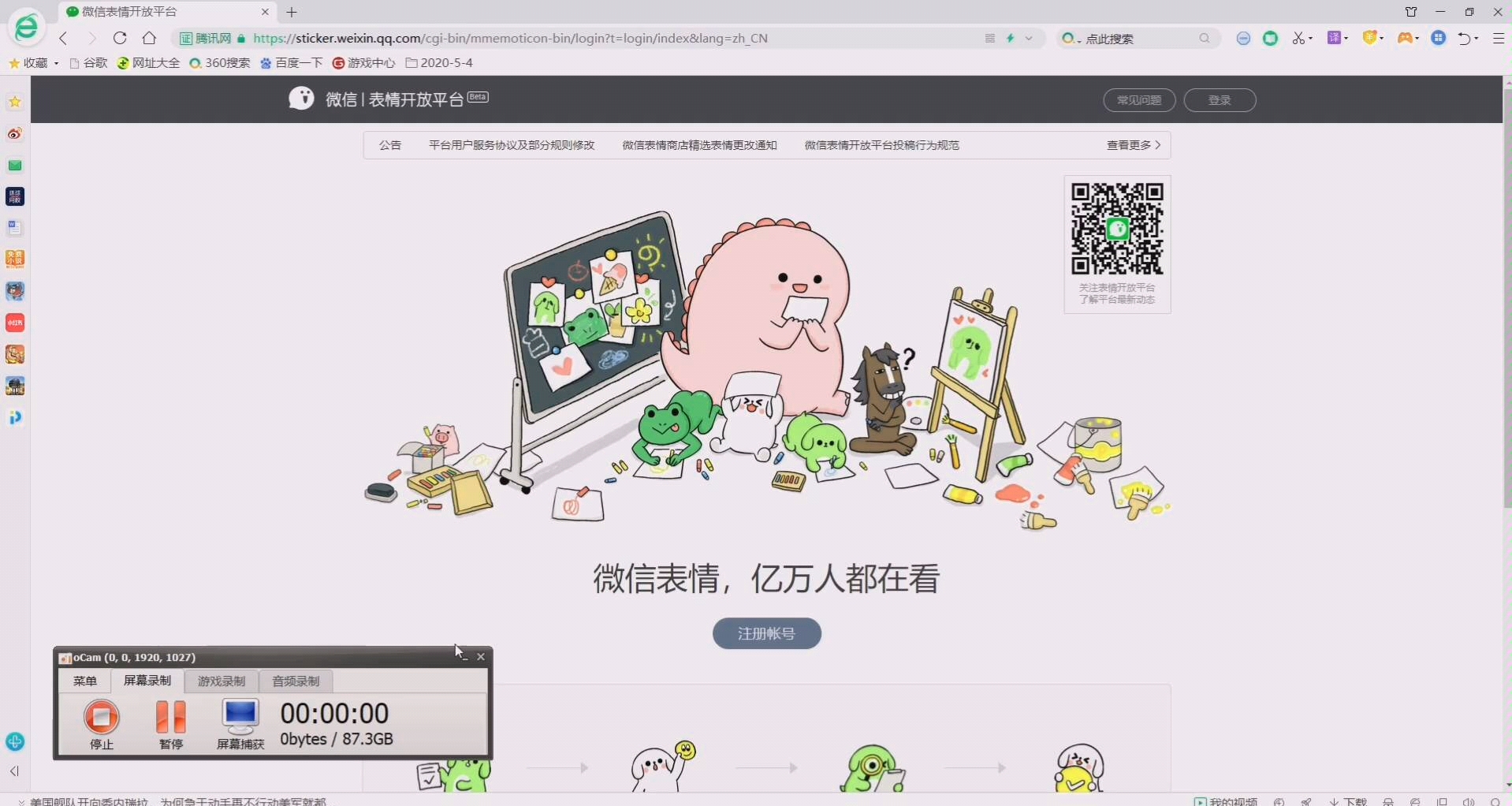Open the 网址大全 bookmark
This screenshot has width=1512, height=806.
pos(148,62)
